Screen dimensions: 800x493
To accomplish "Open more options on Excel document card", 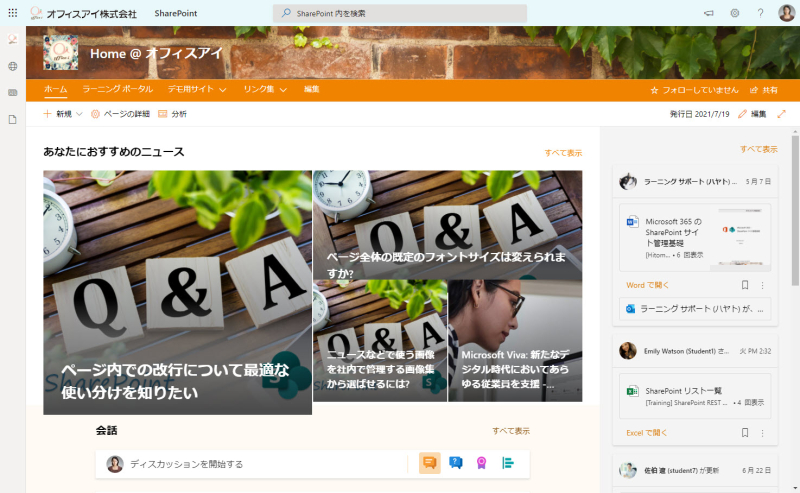I will pos(762,433).
